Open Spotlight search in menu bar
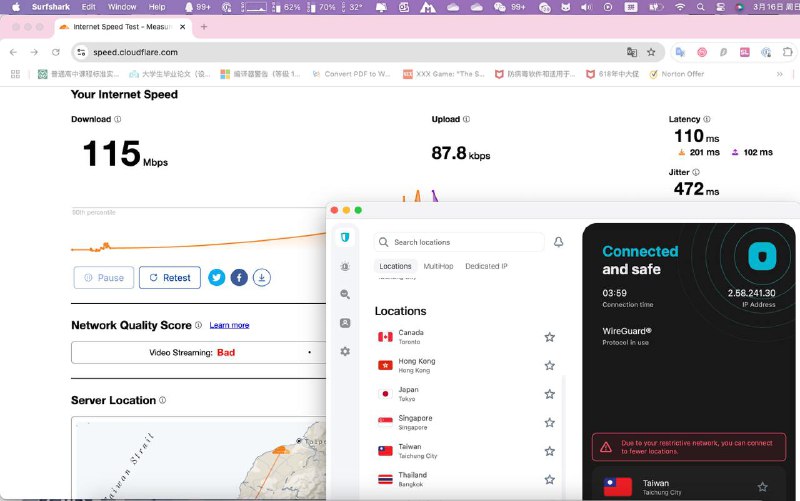 pos(701,7)
